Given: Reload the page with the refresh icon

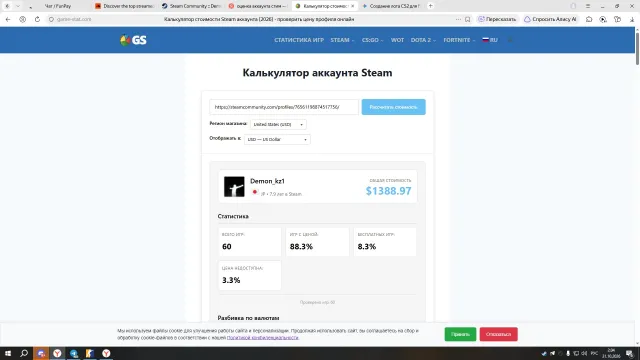Looking at the screenshot, I should pyautogui.click(x=37, y=19).
